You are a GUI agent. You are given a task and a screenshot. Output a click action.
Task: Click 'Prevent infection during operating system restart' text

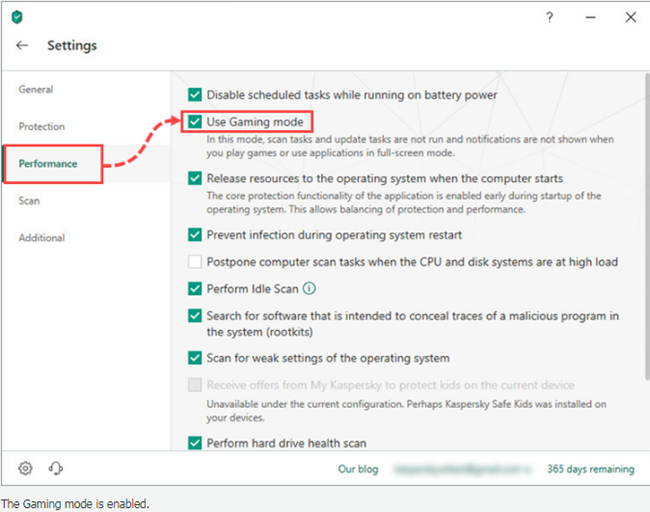334,235
